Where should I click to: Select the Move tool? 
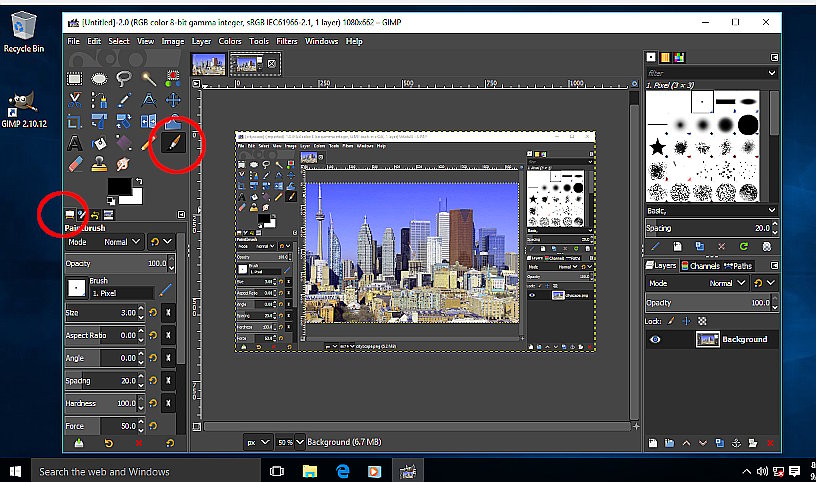(x=174, y=100)
